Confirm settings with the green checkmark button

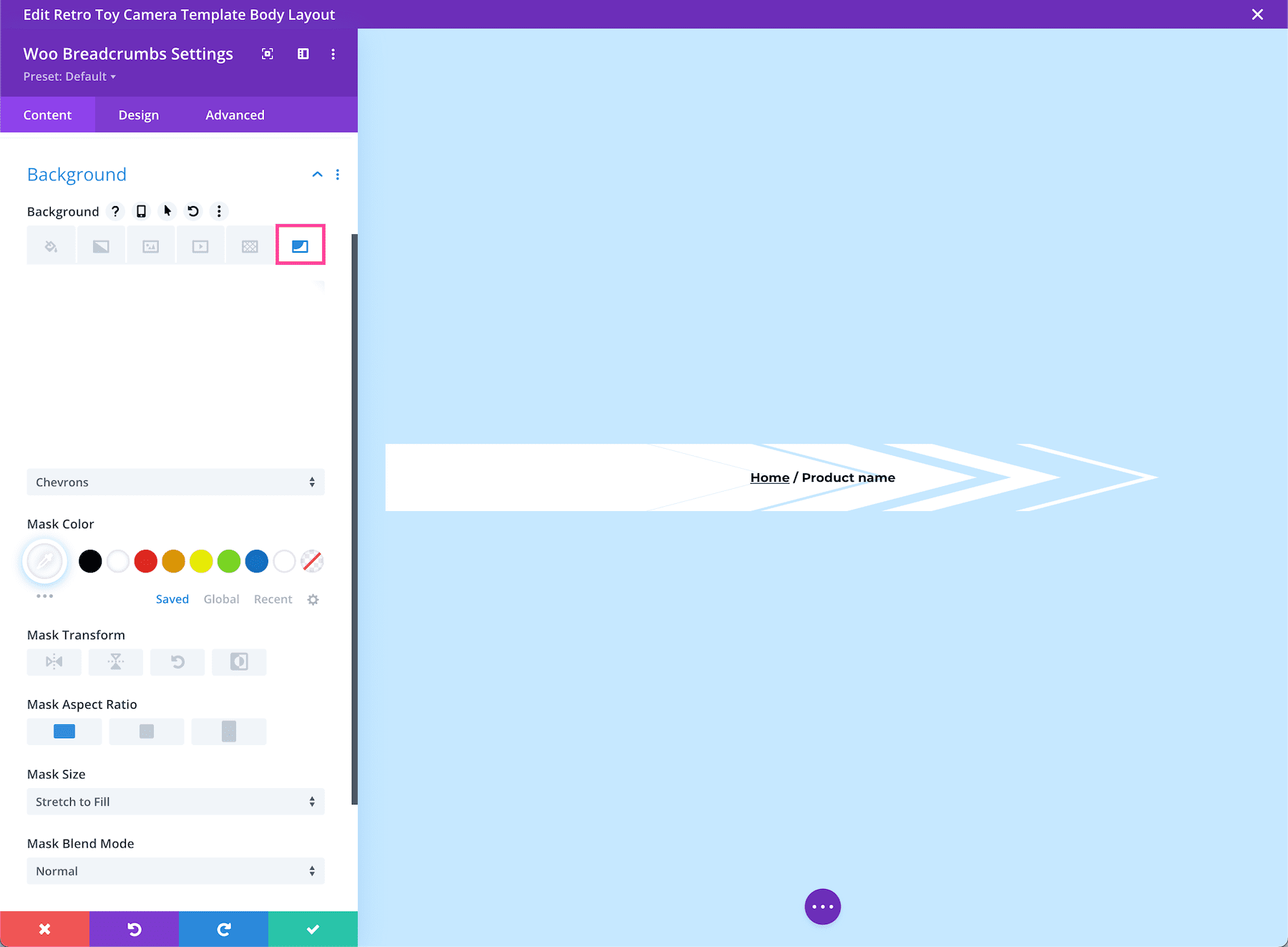coord(313,928)
